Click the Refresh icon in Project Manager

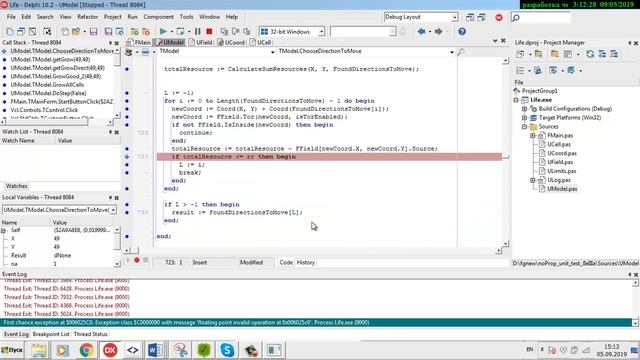point(590,54)
